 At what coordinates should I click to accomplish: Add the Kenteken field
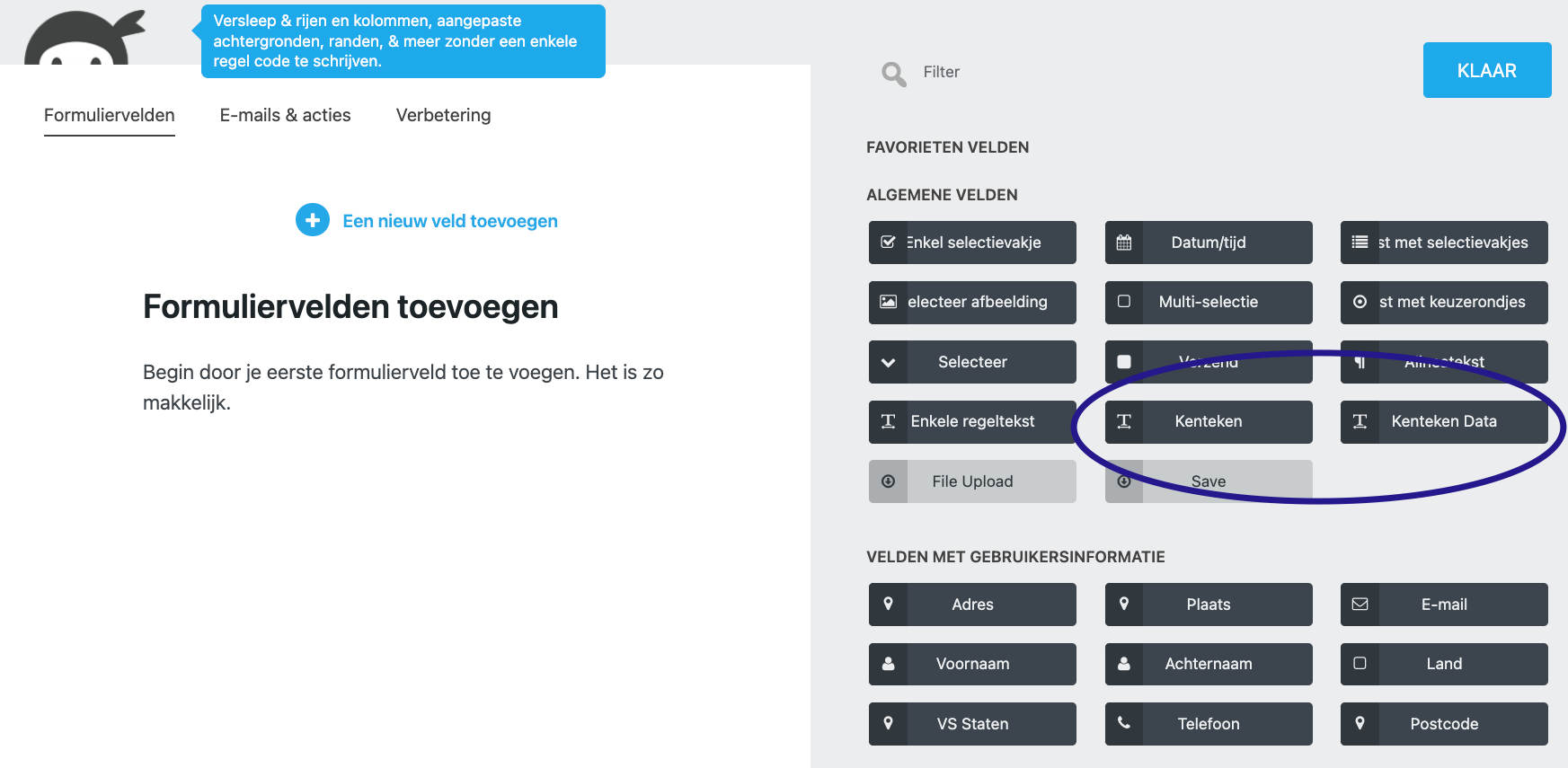[1209, 421]
